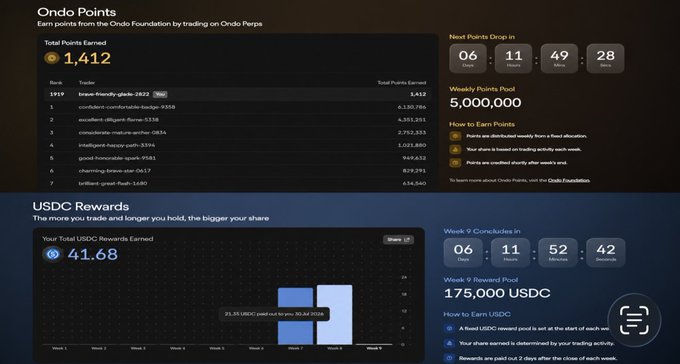This screenshot has height=364, width=680.
Task: Select trader row brilliant-great-flash-1680
Action: (x=238, y=183)
